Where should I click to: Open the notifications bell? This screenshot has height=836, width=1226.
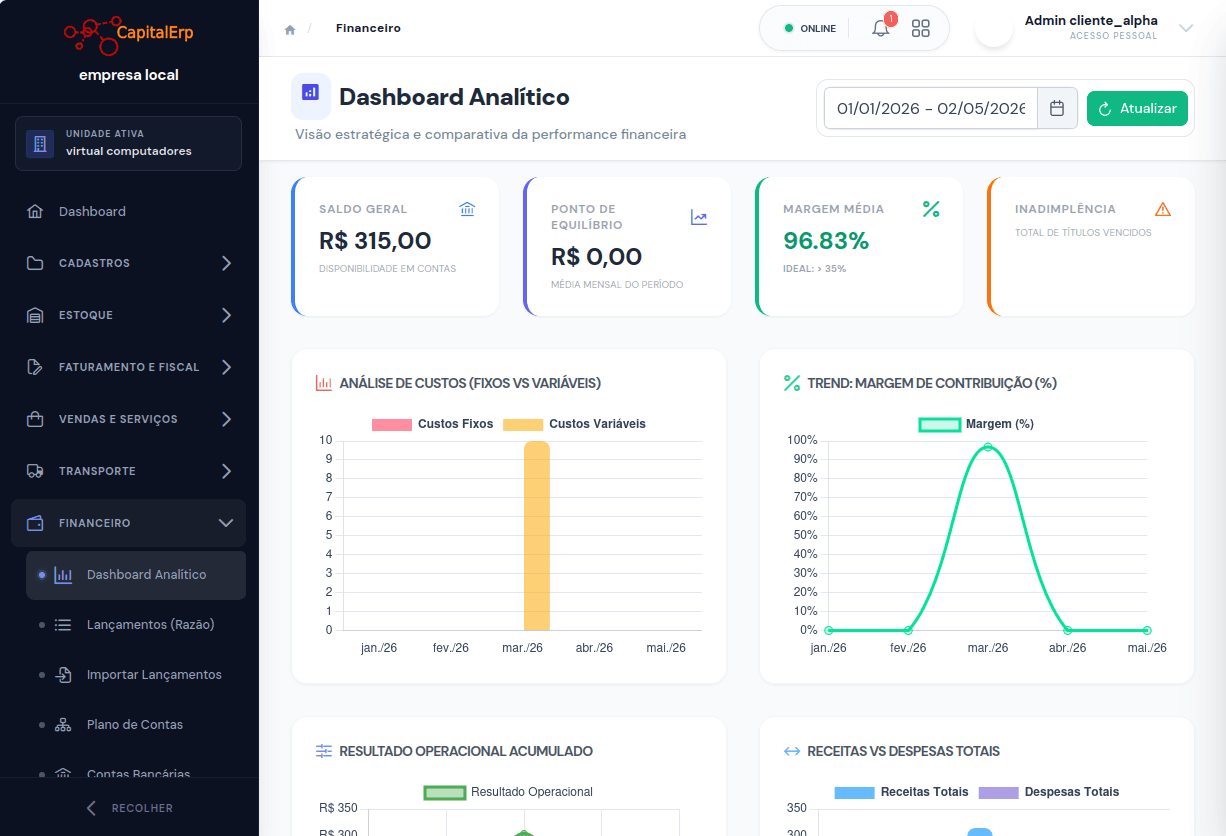pyautogui.click(x=881, y=28)
